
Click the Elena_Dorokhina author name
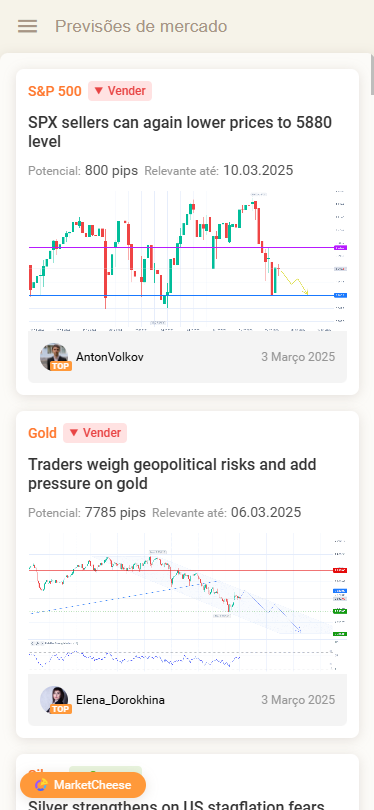pyautogui.click(x=121, y=700)
